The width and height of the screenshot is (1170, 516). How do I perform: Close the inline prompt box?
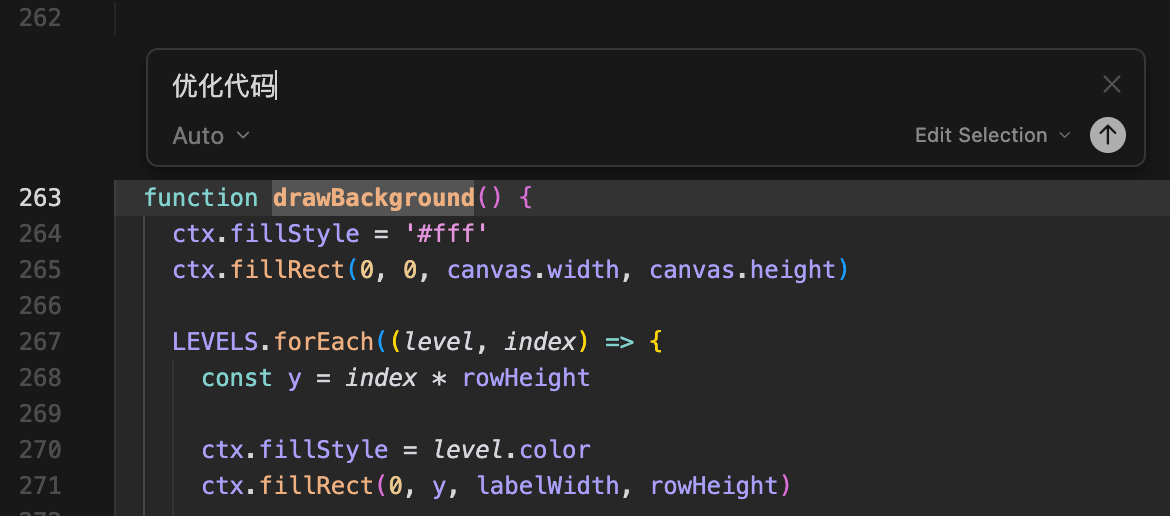[x=1111, y=85]
